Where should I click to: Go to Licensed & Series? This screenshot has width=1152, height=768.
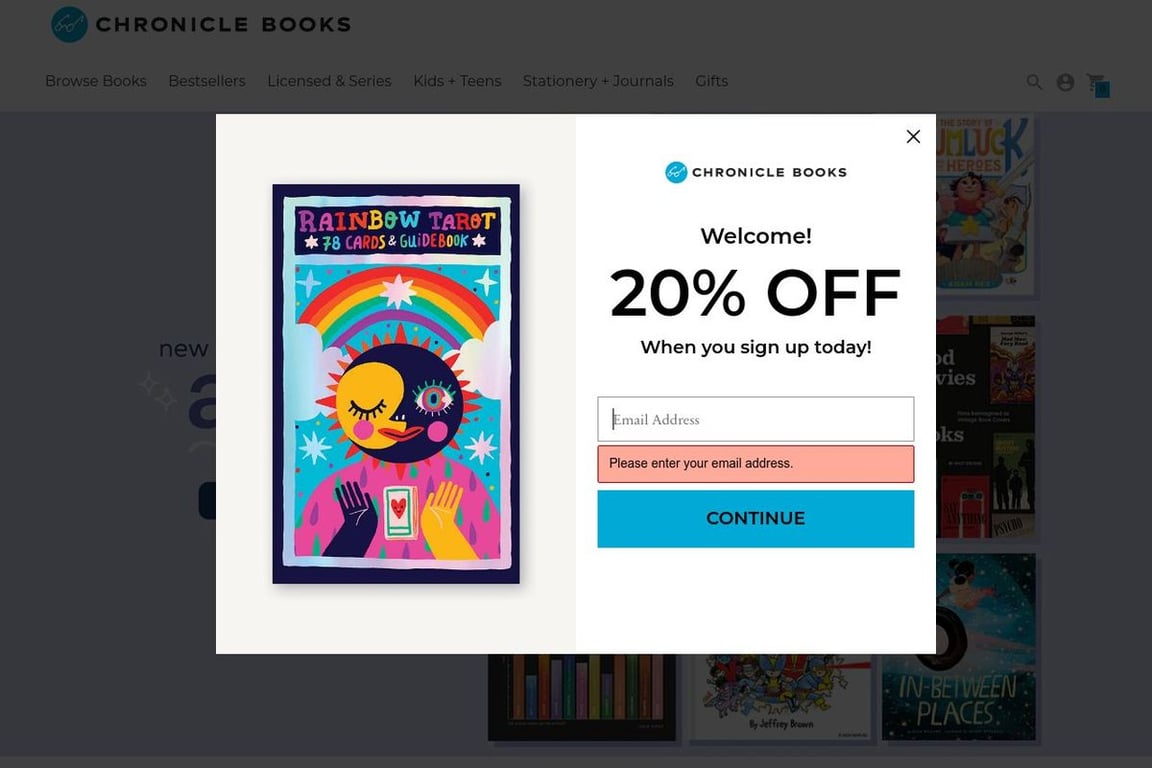329,81
